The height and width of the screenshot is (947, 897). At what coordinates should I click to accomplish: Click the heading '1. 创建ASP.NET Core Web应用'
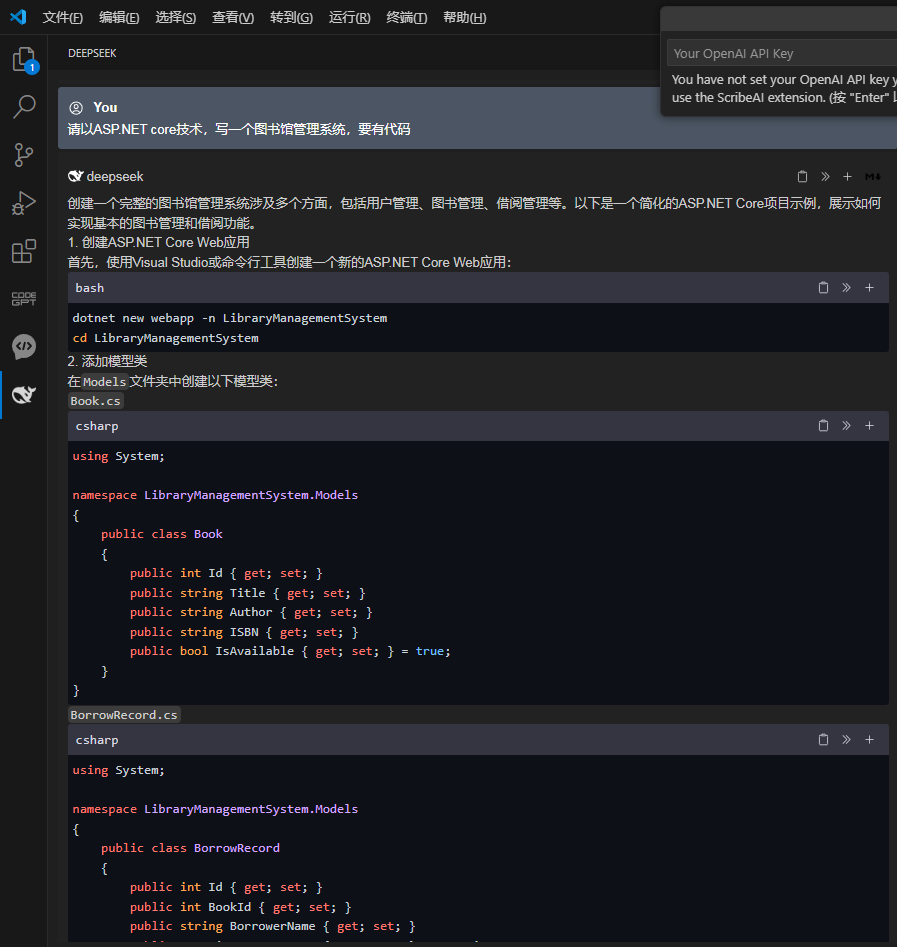[158, 243]
